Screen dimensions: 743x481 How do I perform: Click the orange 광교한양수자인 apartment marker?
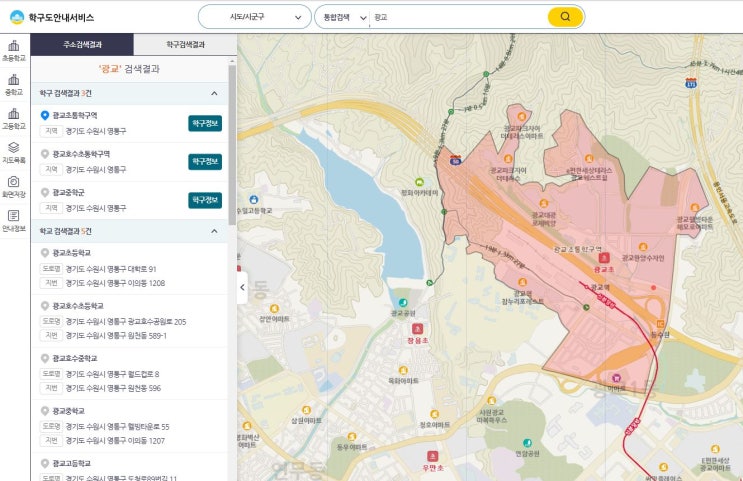click(x=643, y=247)
